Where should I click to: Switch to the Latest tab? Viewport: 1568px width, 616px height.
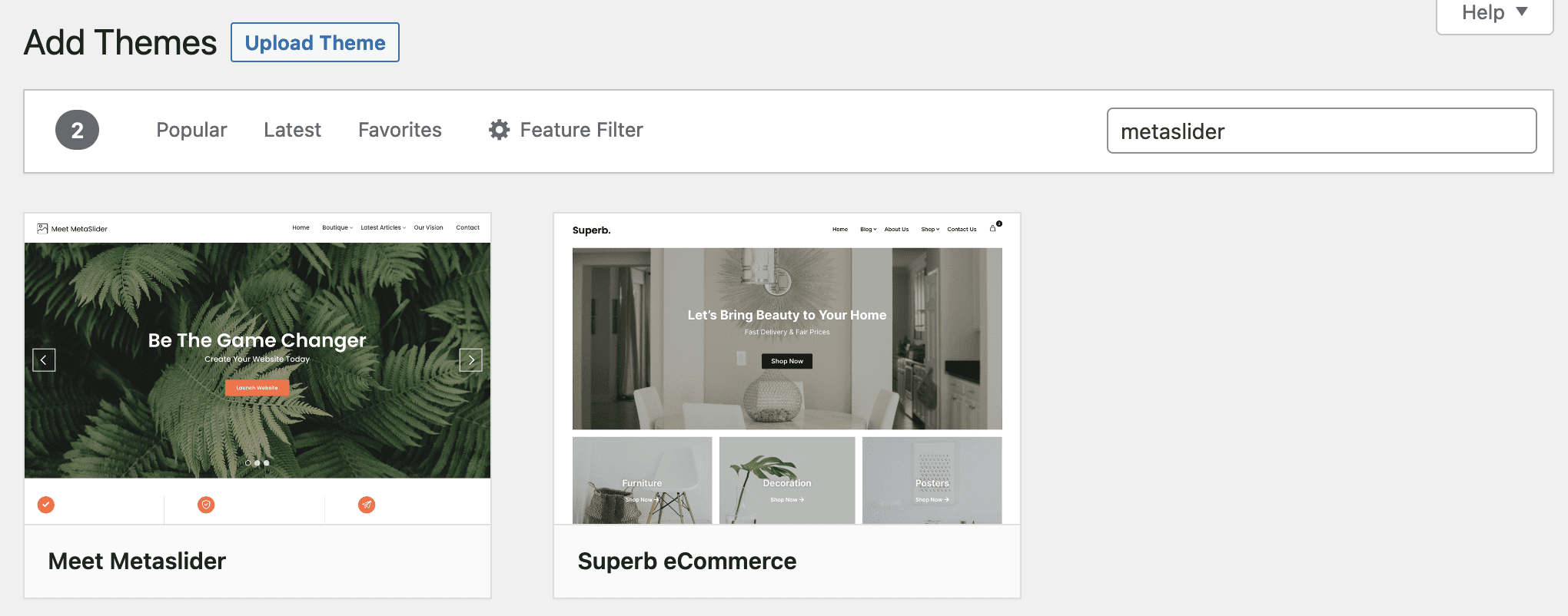[x=292, y=130]
